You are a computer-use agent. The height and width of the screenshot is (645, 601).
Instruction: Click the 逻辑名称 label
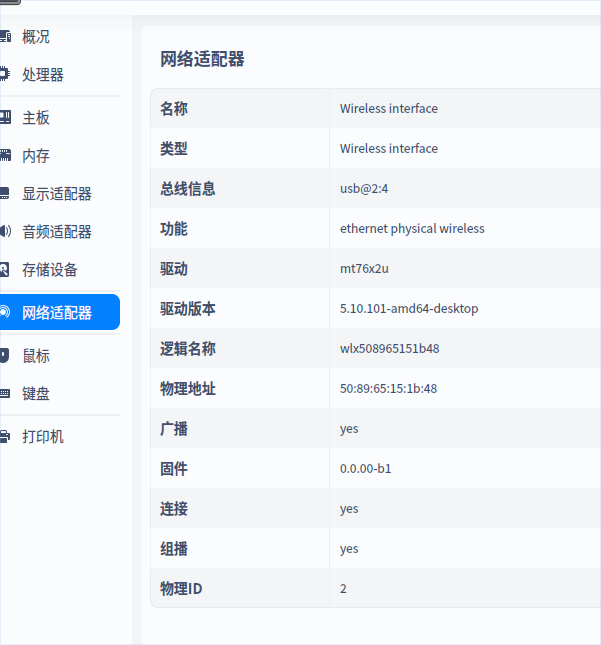point(188,349)
